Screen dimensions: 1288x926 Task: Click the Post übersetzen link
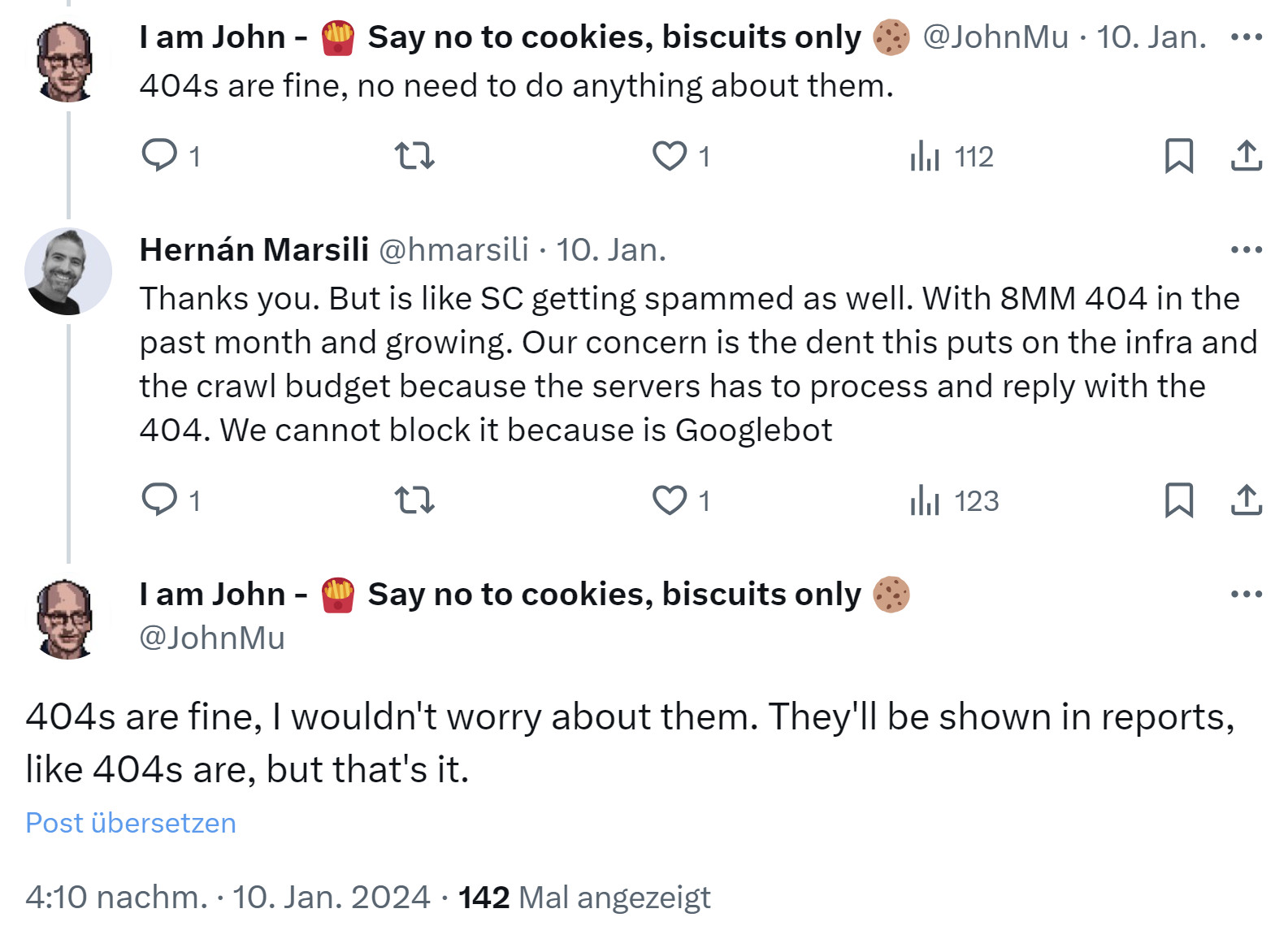(x=129, y=823)
